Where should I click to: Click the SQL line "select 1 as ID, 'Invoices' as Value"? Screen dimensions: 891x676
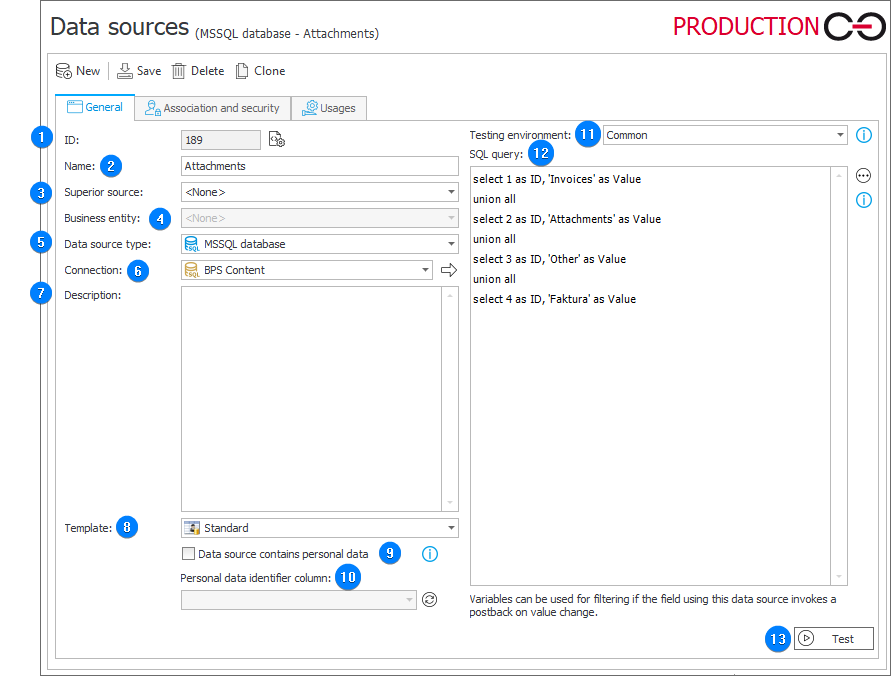[x=557, y=180]
